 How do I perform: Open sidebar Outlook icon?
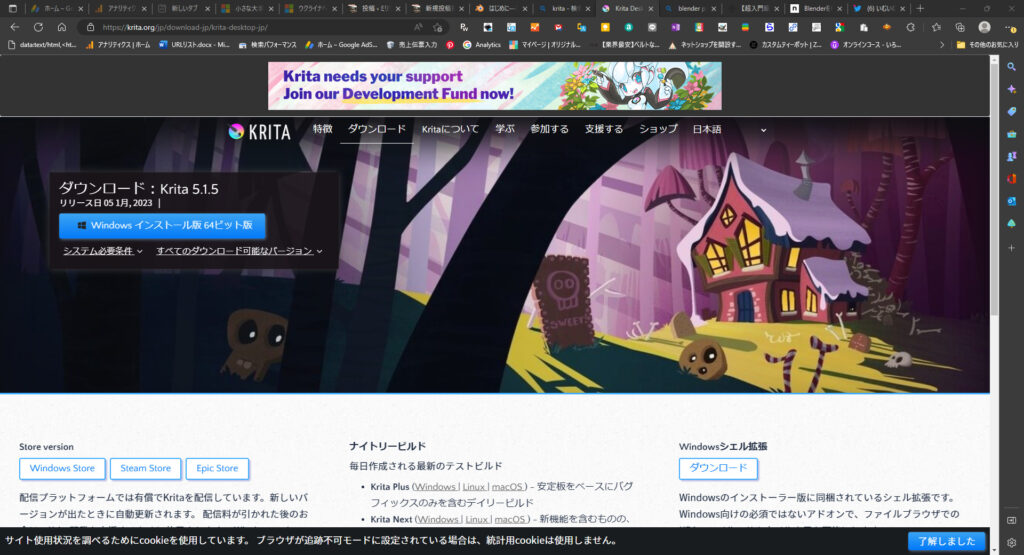pos(1011,201)
